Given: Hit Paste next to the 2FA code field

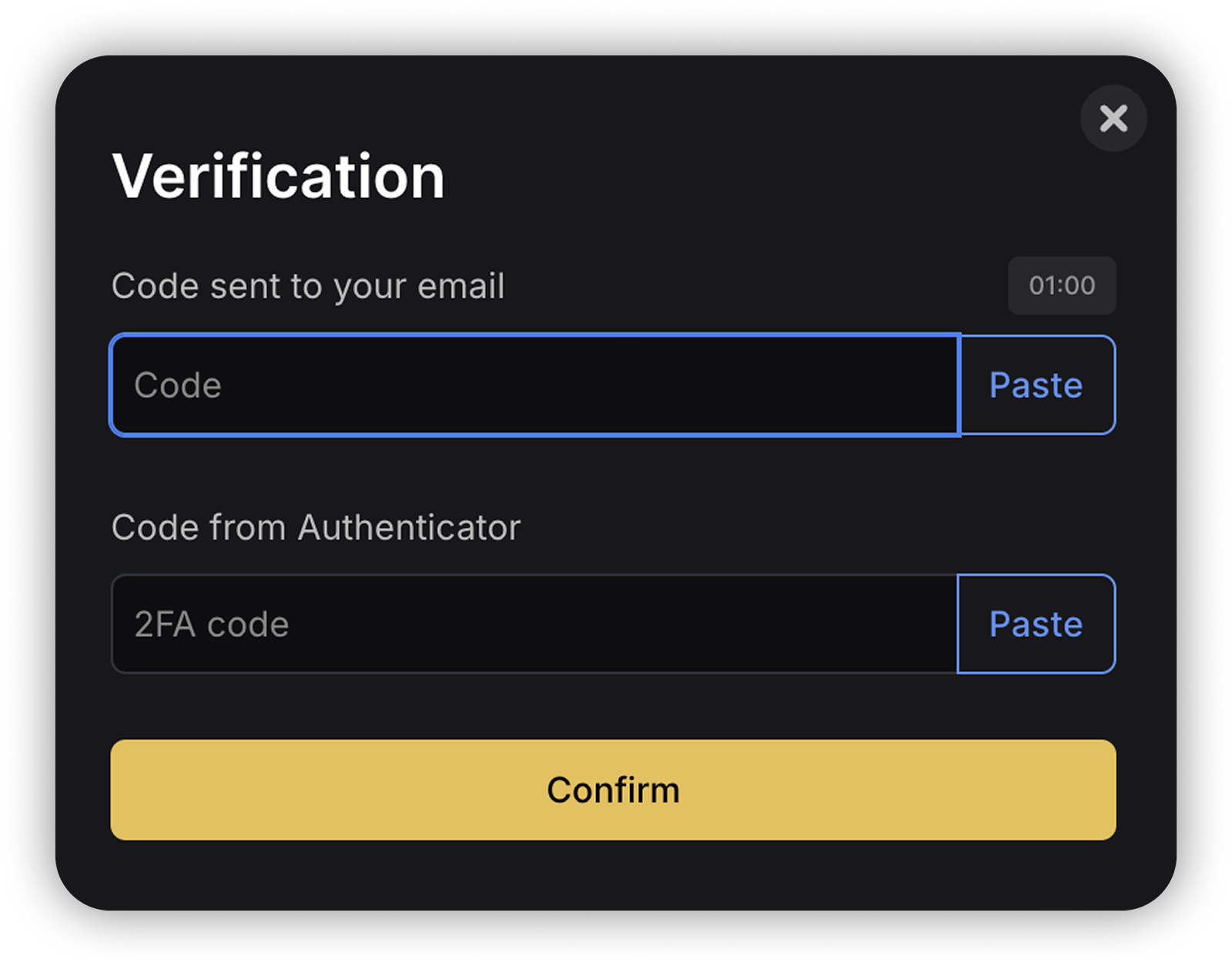Looking at the screenshot, I should point(1036,624).
